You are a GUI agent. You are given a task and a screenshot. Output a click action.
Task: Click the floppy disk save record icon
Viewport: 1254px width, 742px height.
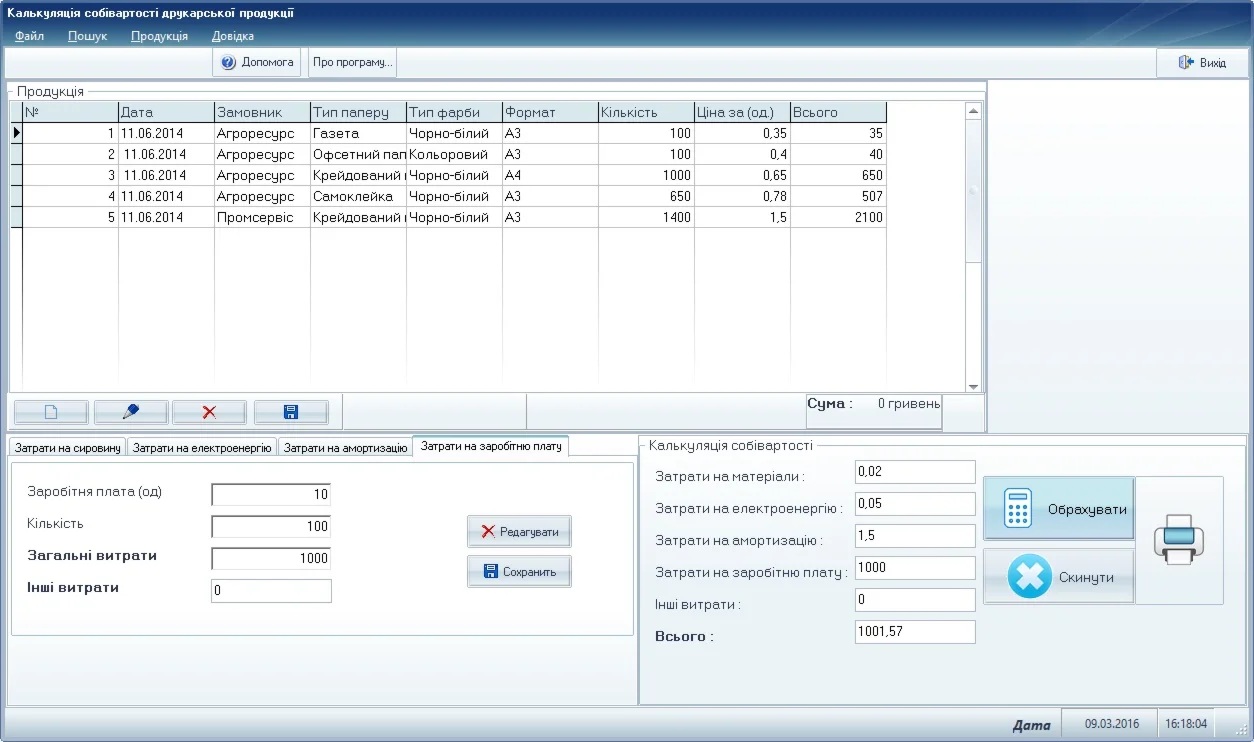291,412
